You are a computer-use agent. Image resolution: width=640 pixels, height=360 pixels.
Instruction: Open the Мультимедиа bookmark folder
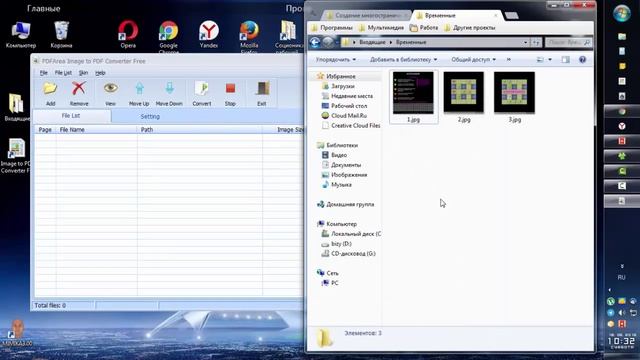(381, 28)
